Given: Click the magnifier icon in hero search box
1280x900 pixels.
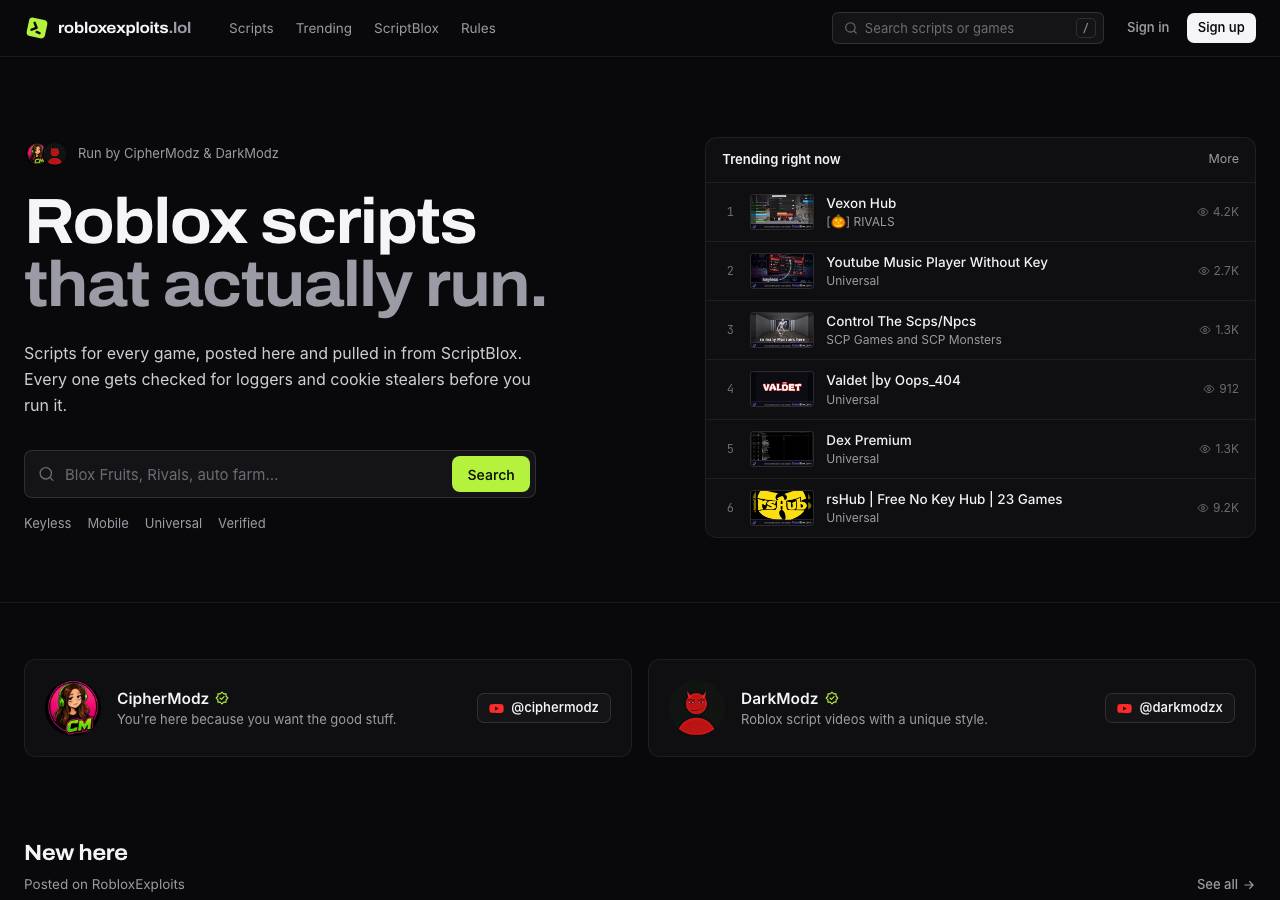Looking at the screenshot, I should click(46, 474).
